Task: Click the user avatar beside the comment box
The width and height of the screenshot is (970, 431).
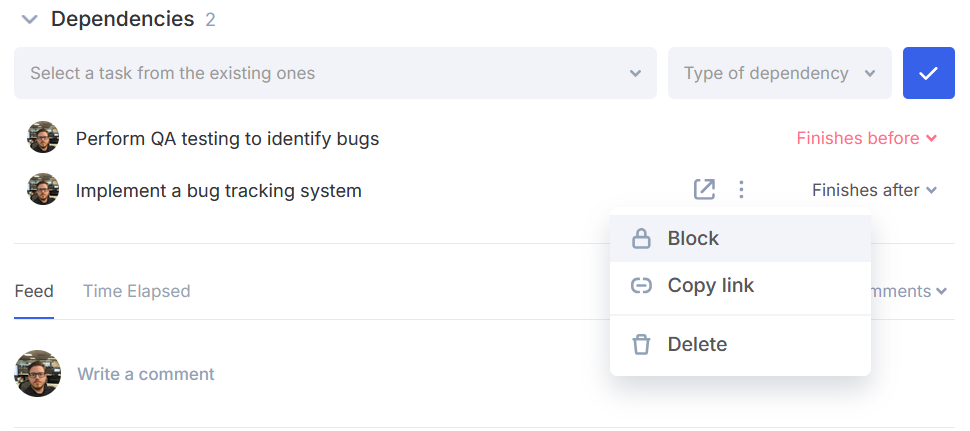Action: (38, 373)
